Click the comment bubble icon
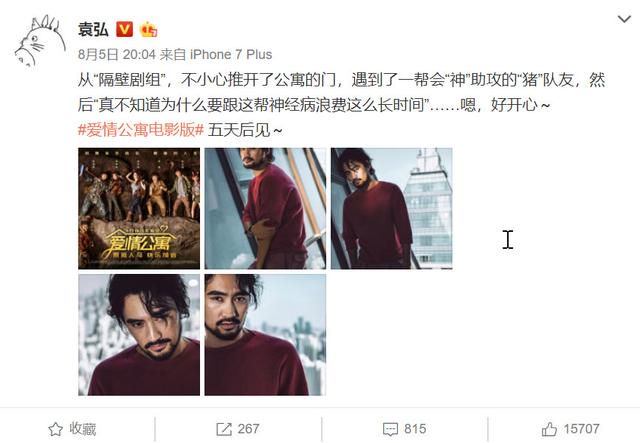The height and width of the screenshot is (443, 640). coord(390,430)
